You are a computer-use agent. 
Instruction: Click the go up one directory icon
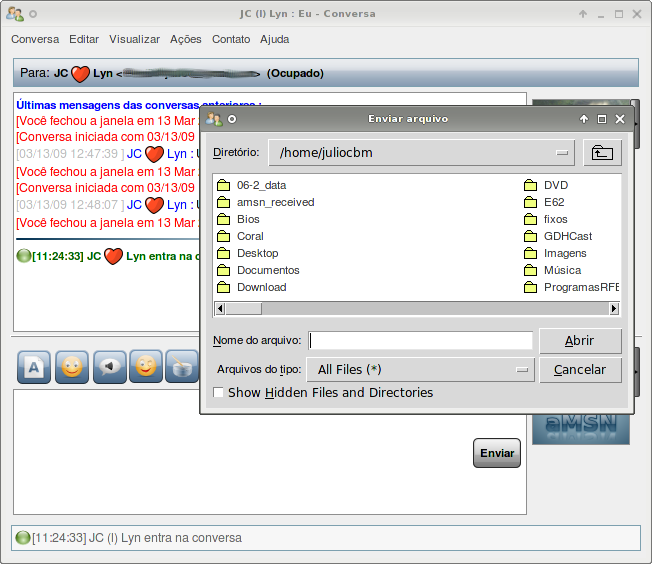602,153
